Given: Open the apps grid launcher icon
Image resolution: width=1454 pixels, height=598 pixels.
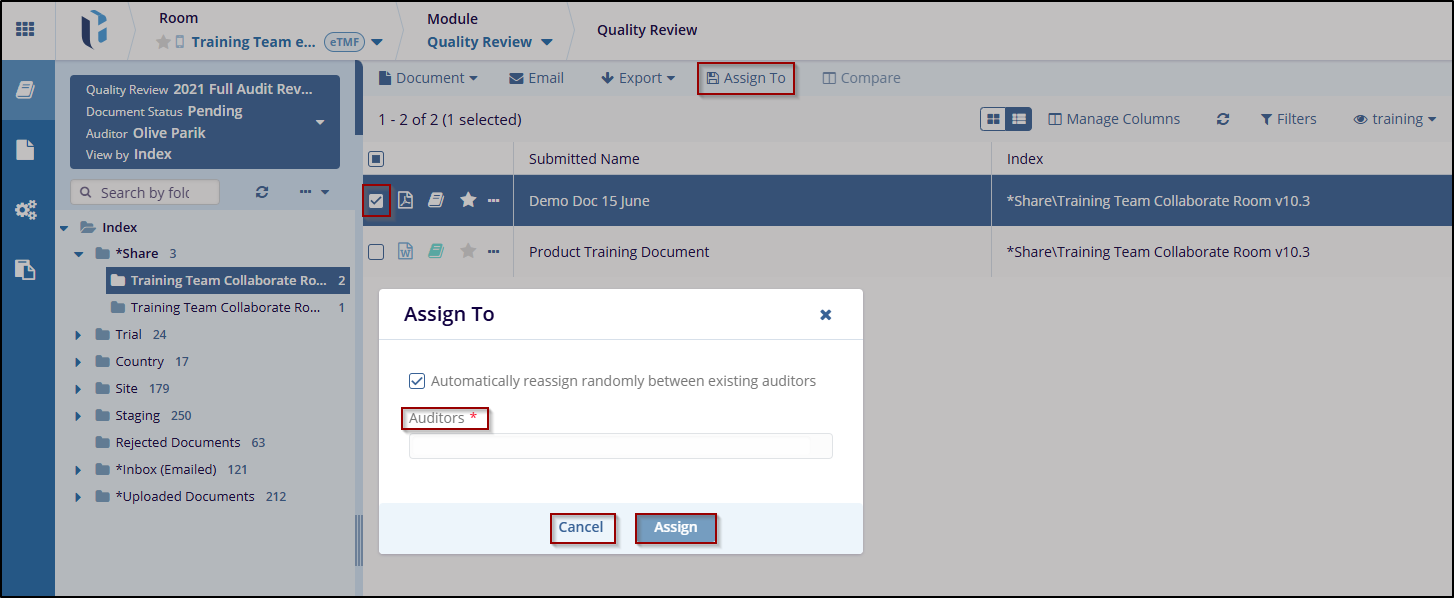Looking at the screenshot, I should point(25,29).
